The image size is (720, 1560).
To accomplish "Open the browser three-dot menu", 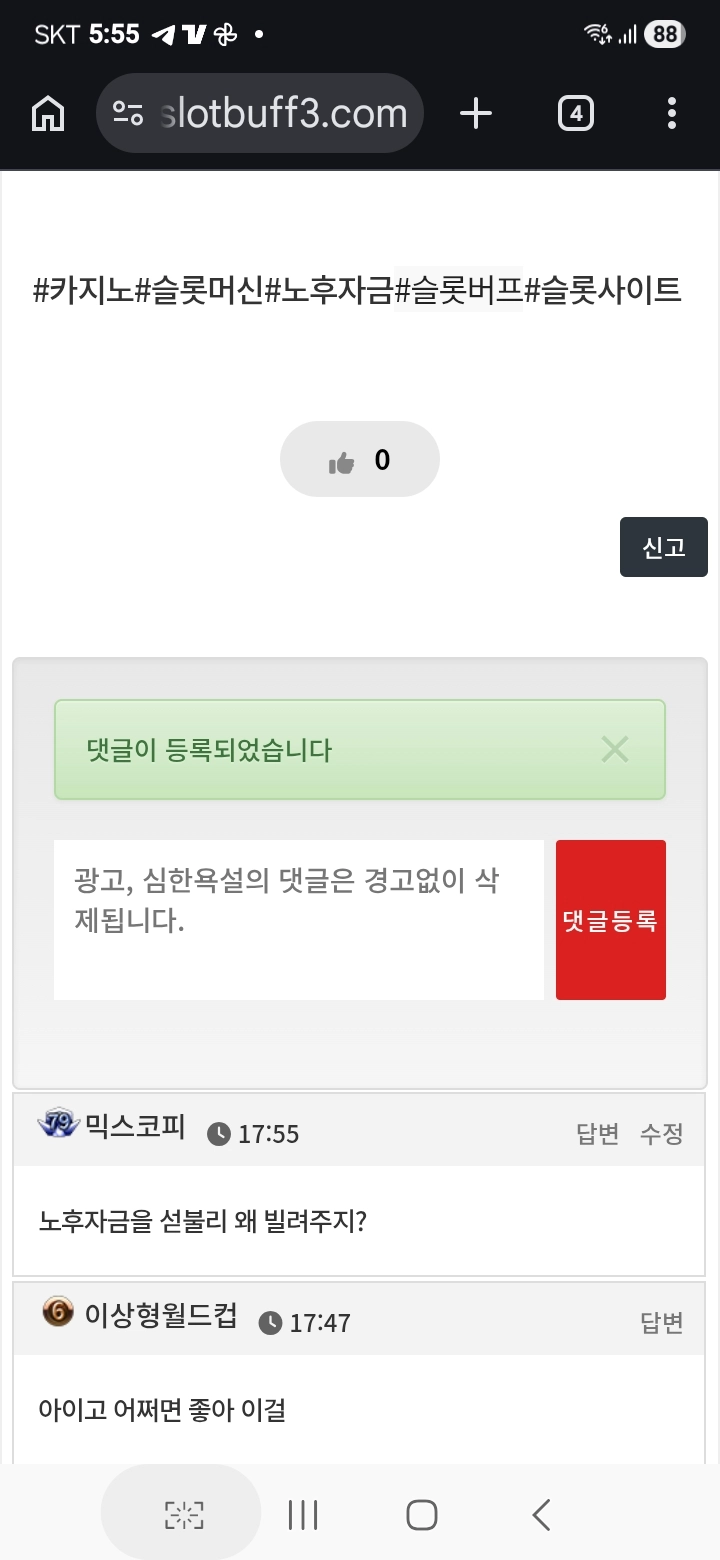I will [x=672, y=114].
